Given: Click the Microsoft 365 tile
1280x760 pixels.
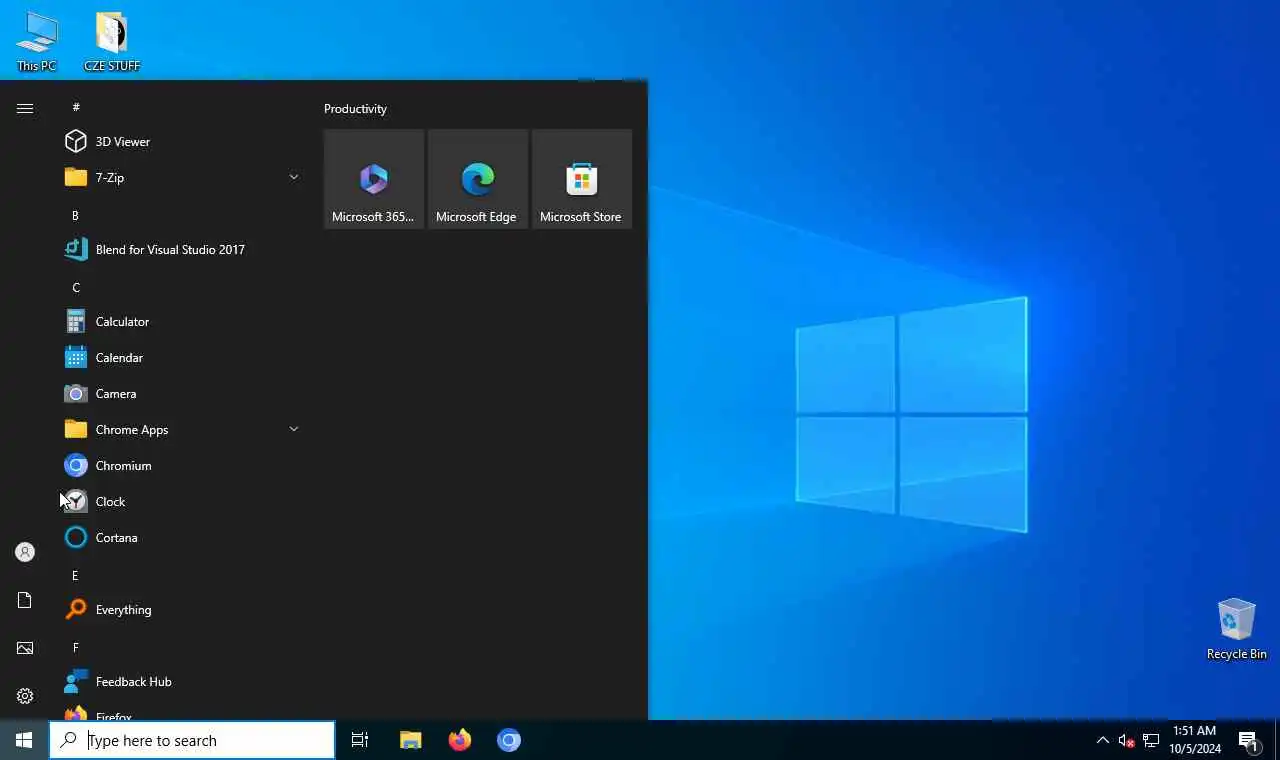Looking at the screenshot, I should pos(374,179).
